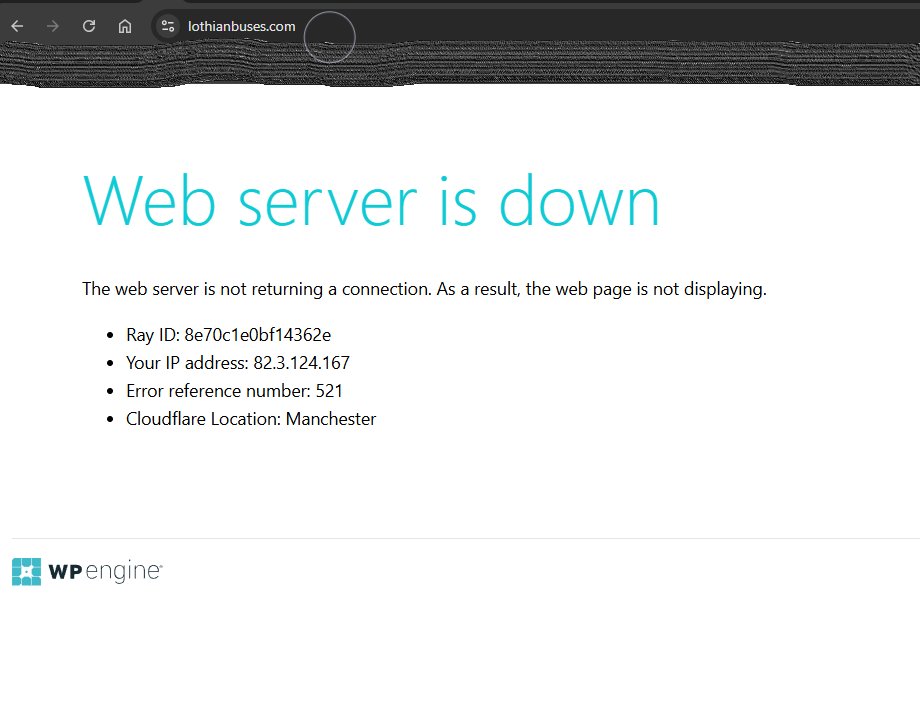
Task: Go to the browser home page
Action: coord(125,26)
